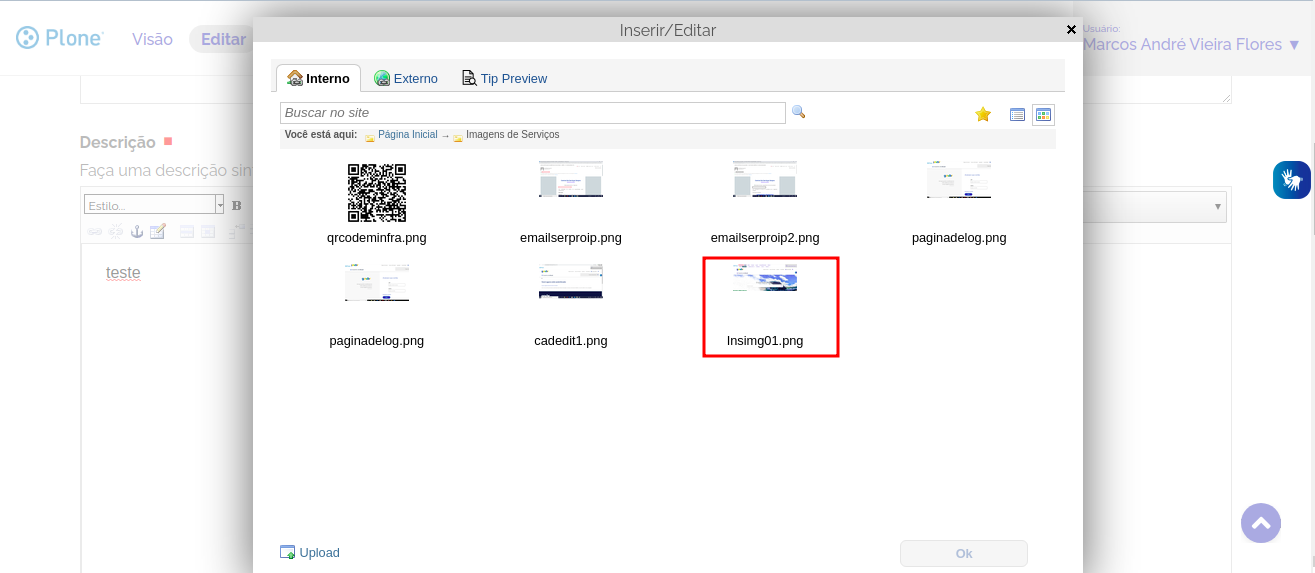The image size is (1315, 573).
Task: Expand the Marcos André Vieira Flores user menu
Action: click(x=1192, y=44)
